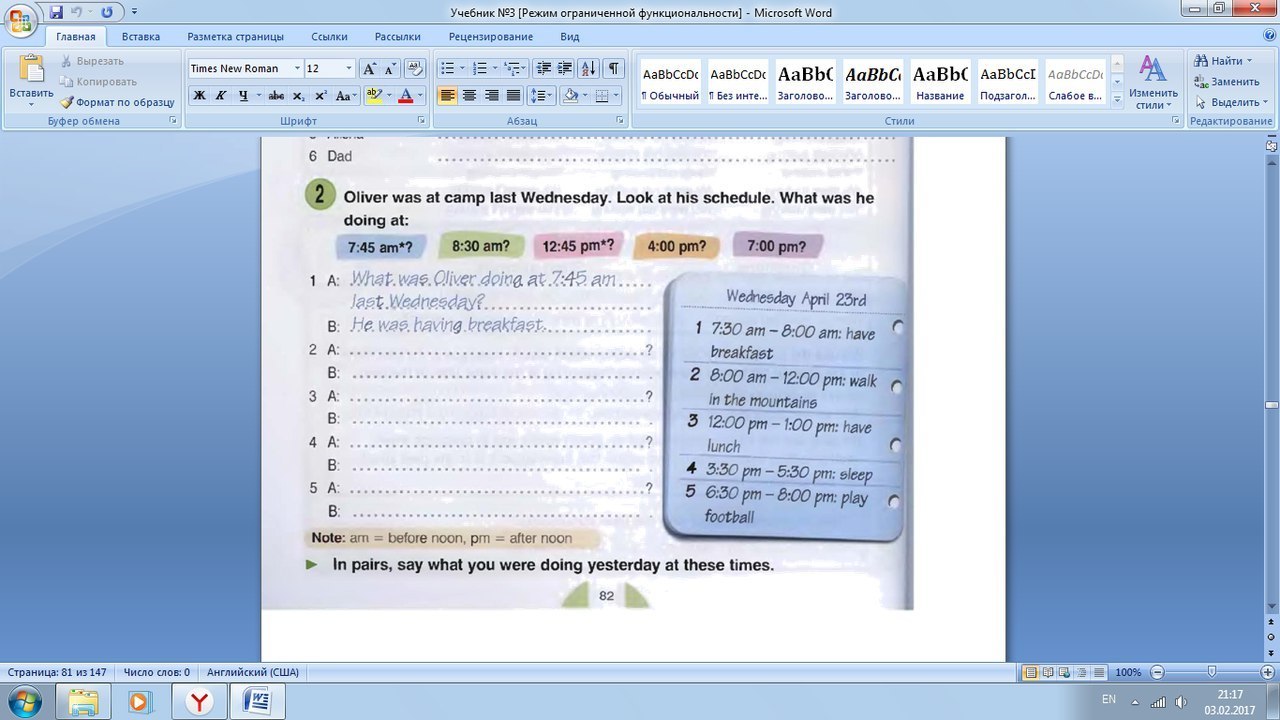Decrease font size with the shrink font icon
The width and height of the screenshot is (1280, 720).
pos(389,68)
